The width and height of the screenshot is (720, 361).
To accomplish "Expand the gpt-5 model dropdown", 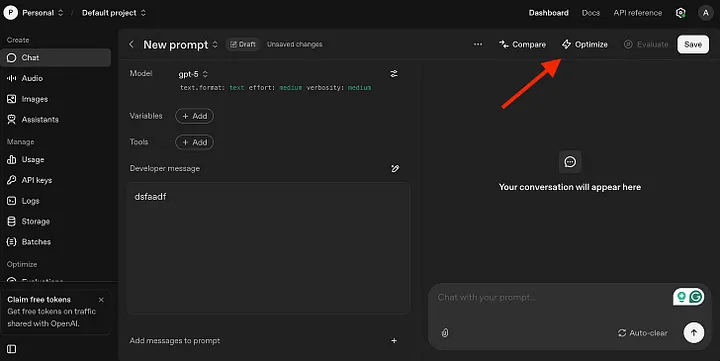I will 193,74.
